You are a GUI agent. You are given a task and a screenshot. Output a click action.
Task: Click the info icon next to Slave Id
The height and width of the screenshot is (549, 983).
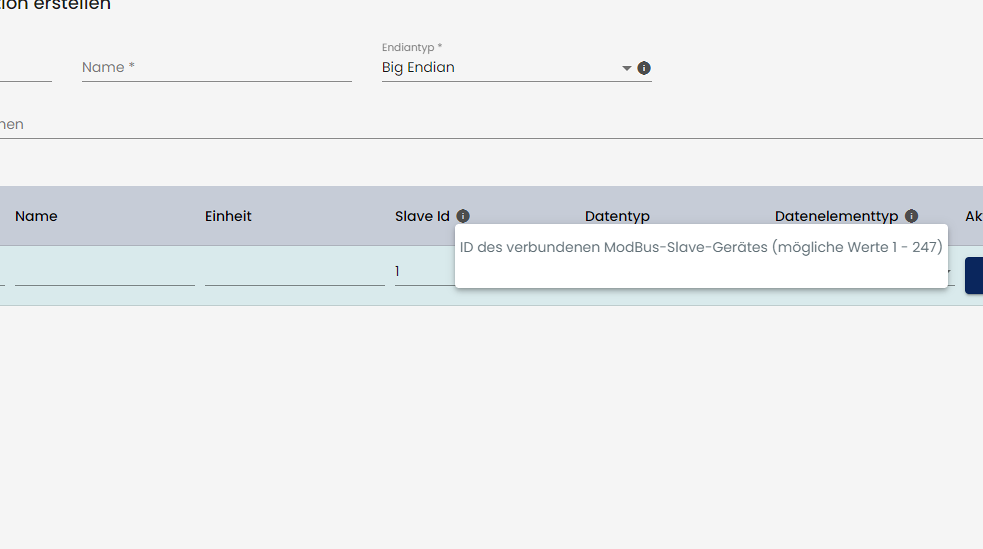(463, 216)
